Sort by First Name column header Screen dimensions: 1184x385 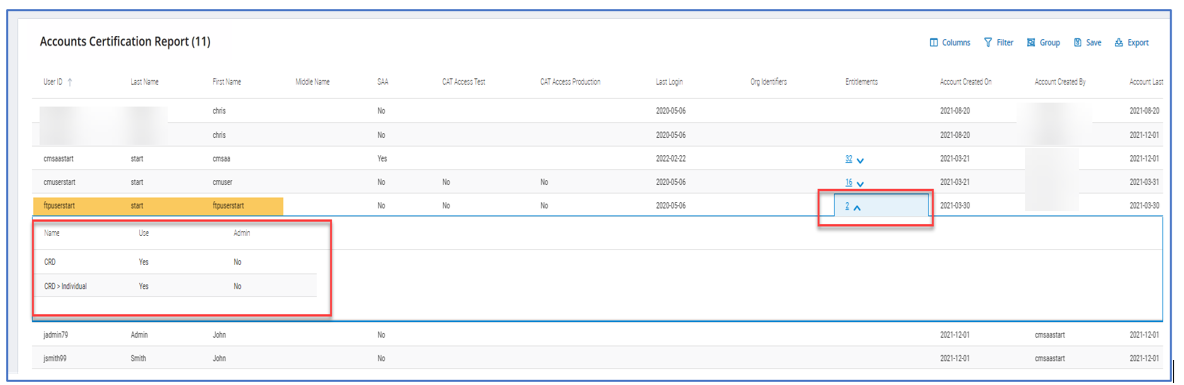point(227,81)
